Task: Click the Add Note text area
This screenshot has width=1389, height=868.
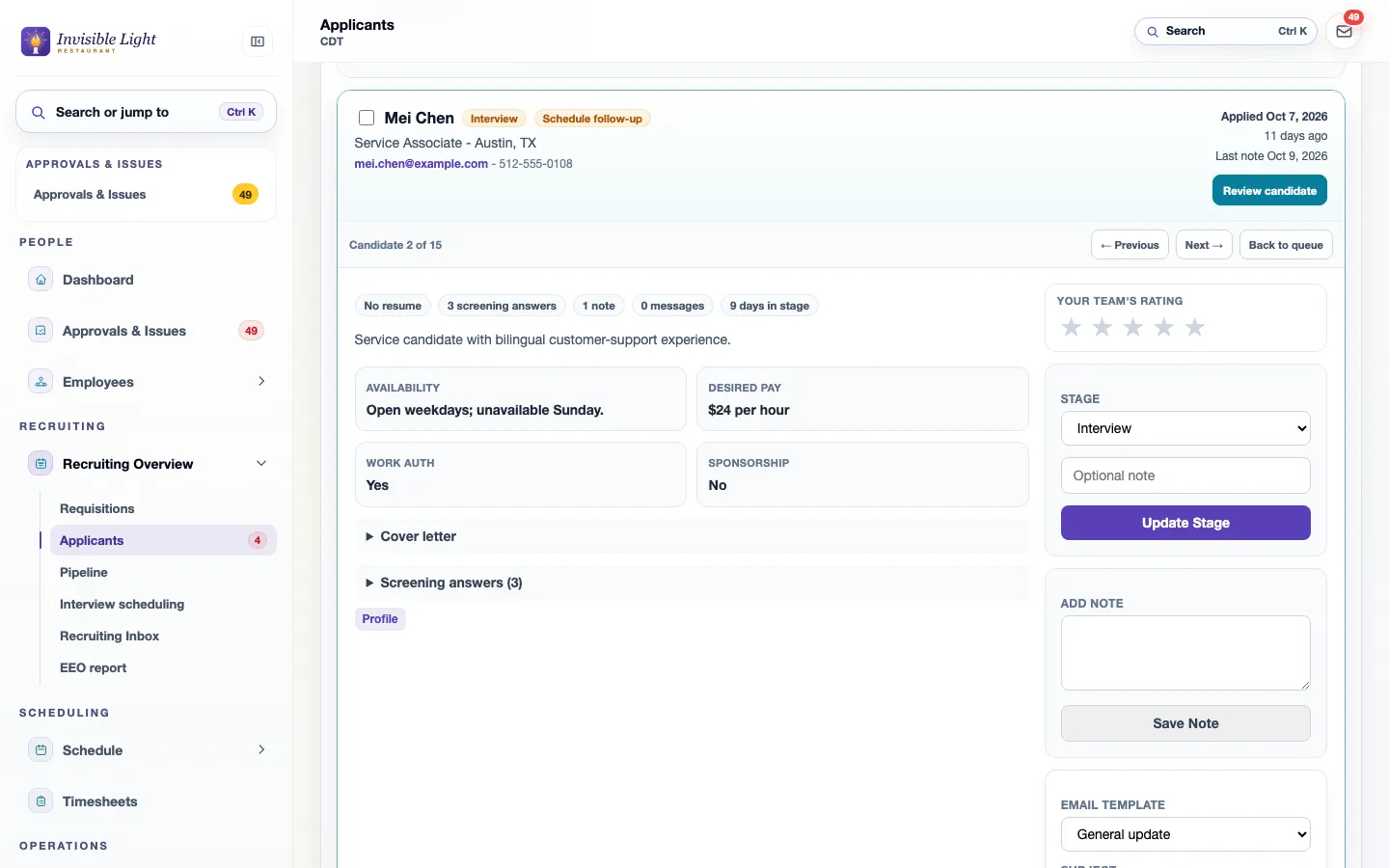Action: coord(1185,653)
